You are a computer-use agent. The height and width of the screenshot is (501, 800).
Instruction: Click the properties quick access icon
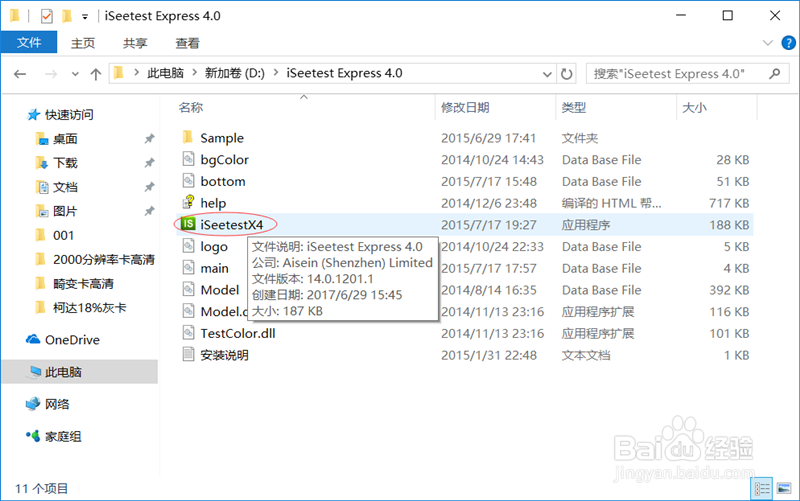pyautogui.click(x=46, y=16)
